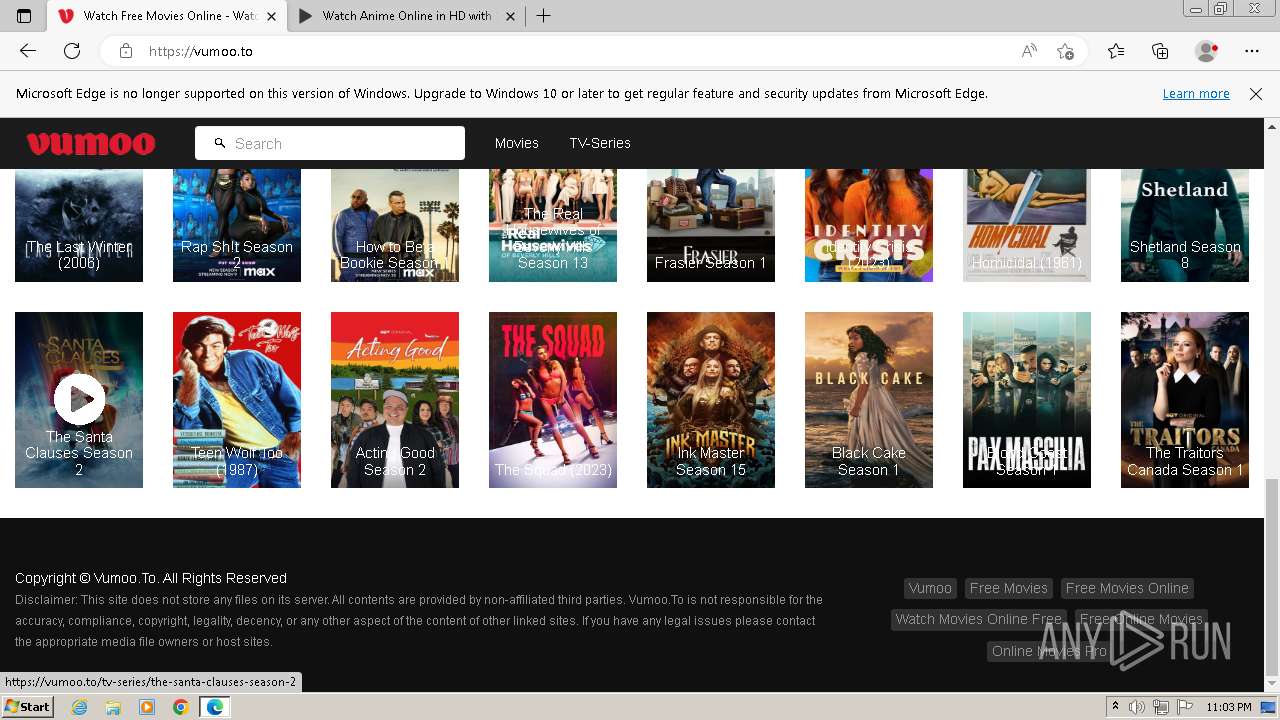Open the Black Cake Season 1 poster
The width and height of the screenshot is (1280, 720).
click(869, 400)
